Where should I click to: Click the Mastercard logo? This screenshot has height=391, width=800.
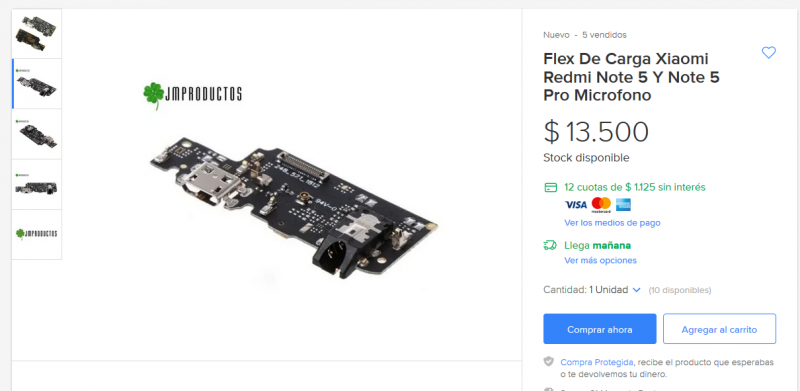[x=601, y=205]
